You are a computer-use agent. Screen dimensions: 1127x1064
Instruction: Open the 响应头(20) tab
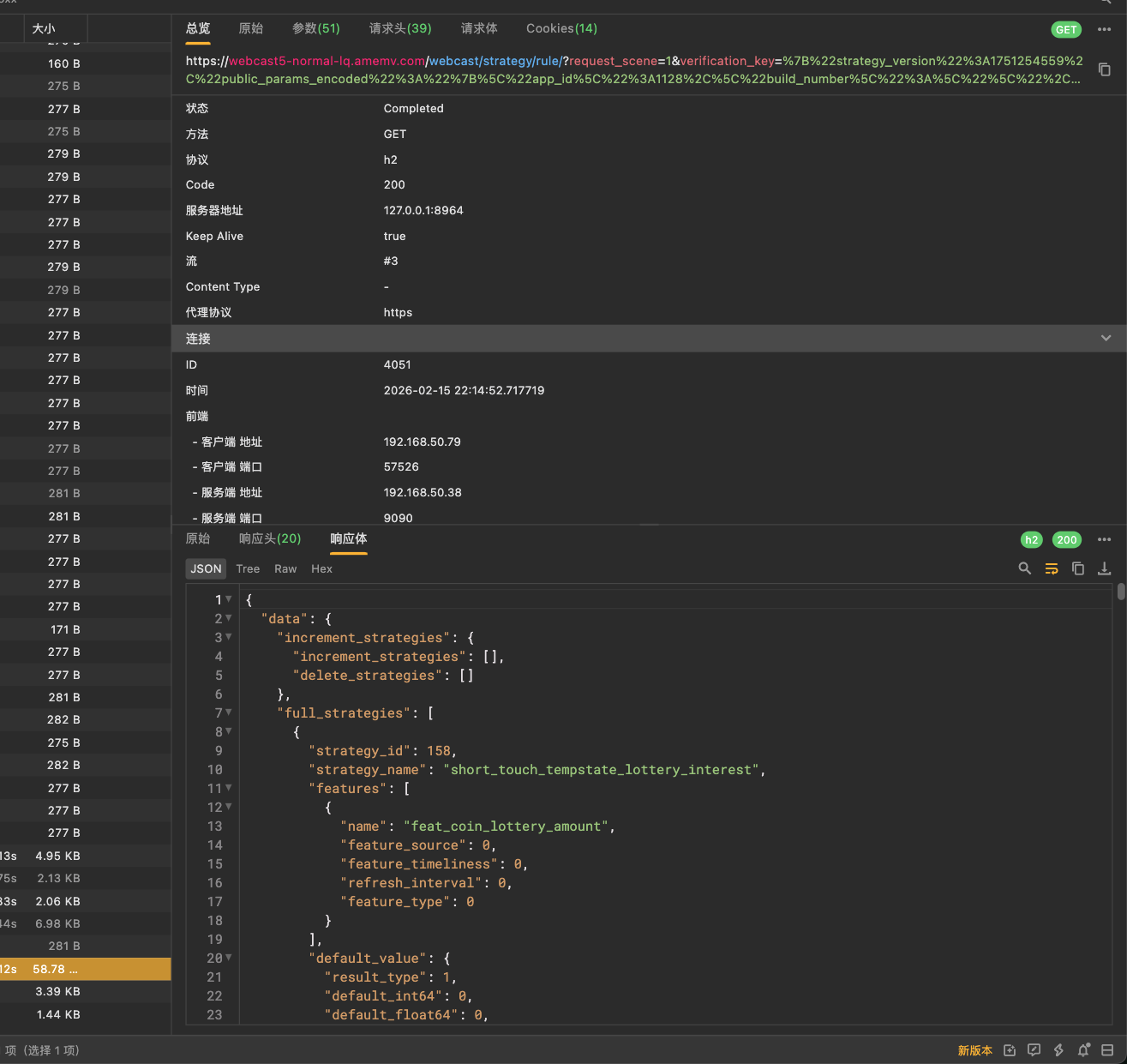point(270,538)
